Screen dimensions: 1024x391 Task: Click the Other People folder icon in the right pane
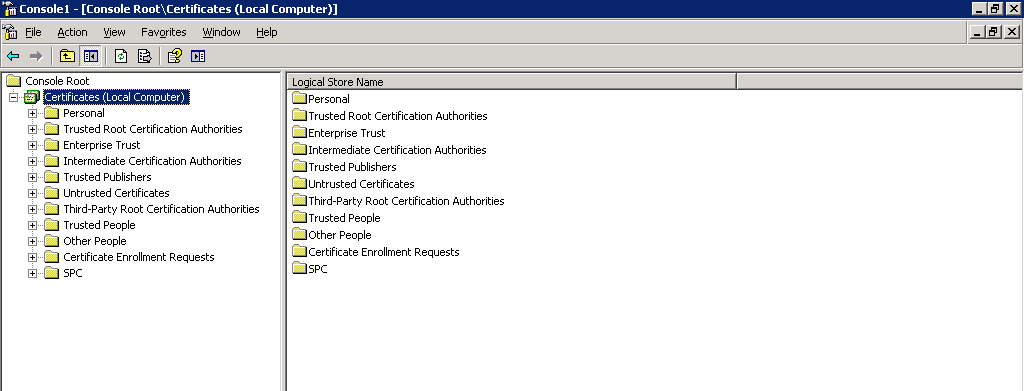click(299, 234)
